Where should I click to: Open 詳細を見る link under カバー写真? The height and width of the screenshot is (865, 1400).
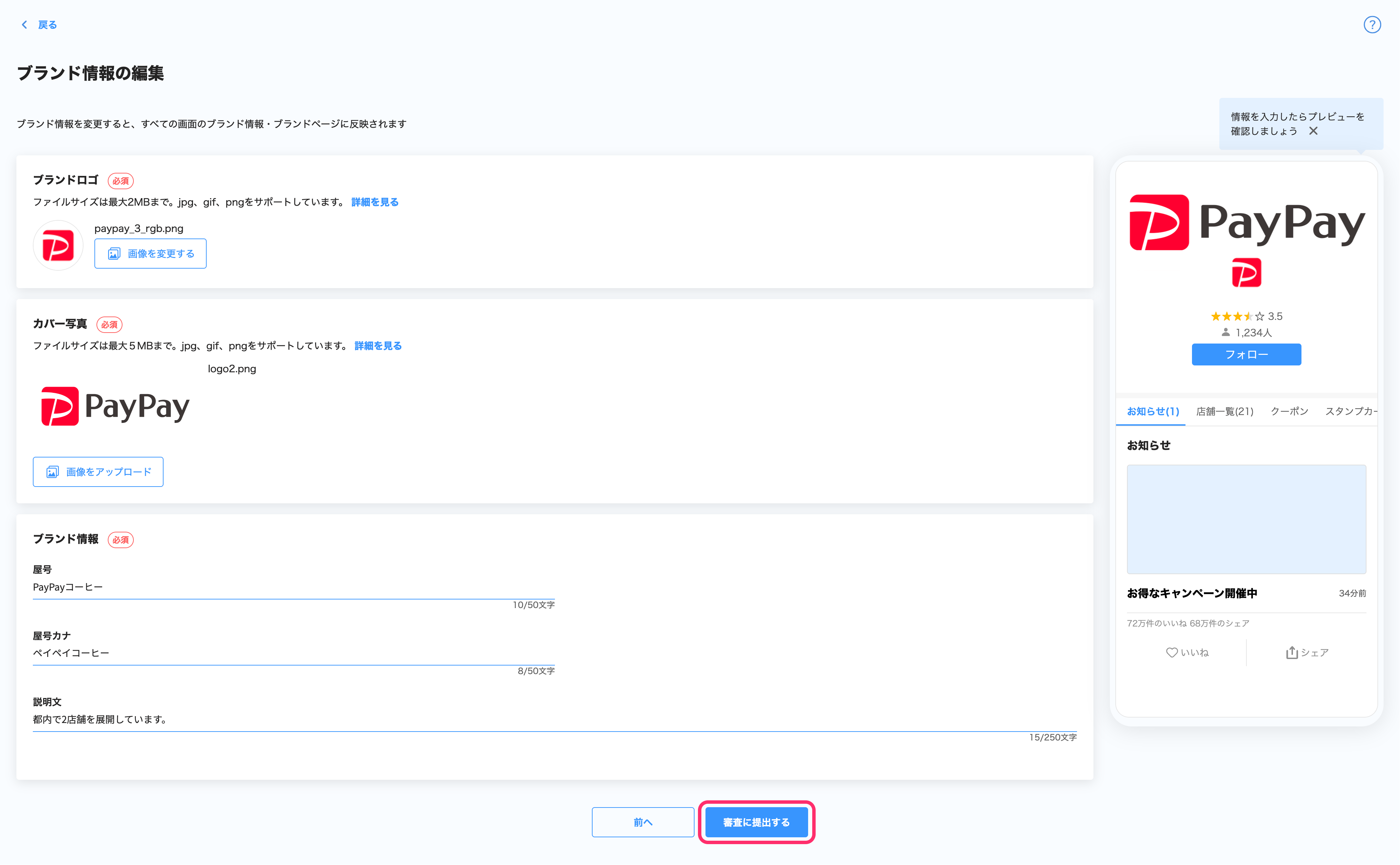coord(377,346)
